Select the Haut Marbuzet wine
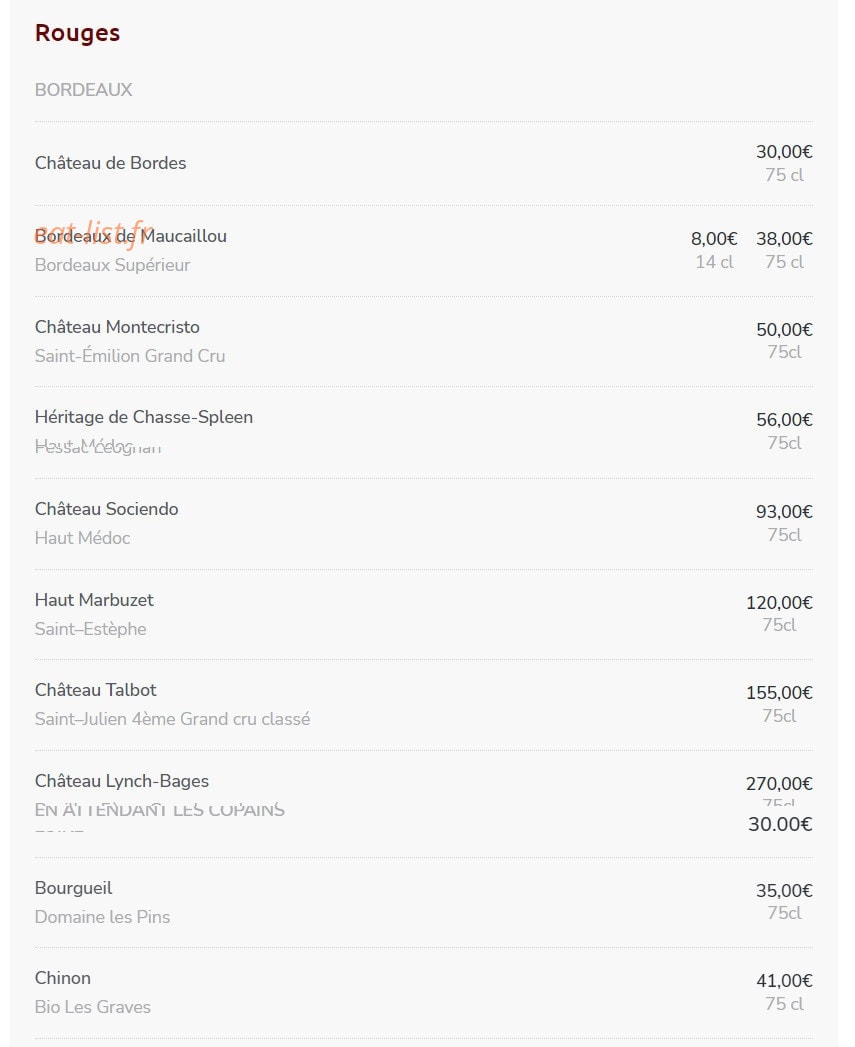The width and height of the screenshot is (855, 1047). pos(94,600)
